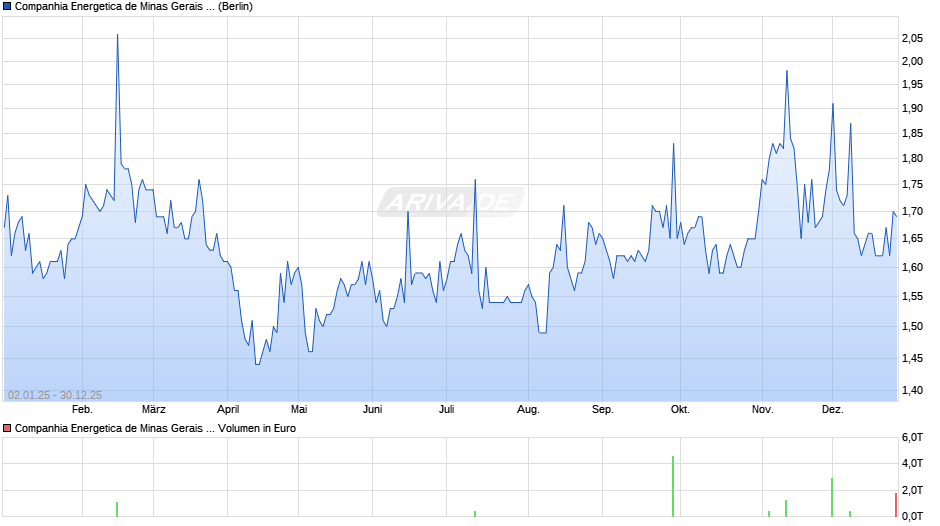Click the red legend square for the volume chart
The image size is (940, 526).
point(7,428)
